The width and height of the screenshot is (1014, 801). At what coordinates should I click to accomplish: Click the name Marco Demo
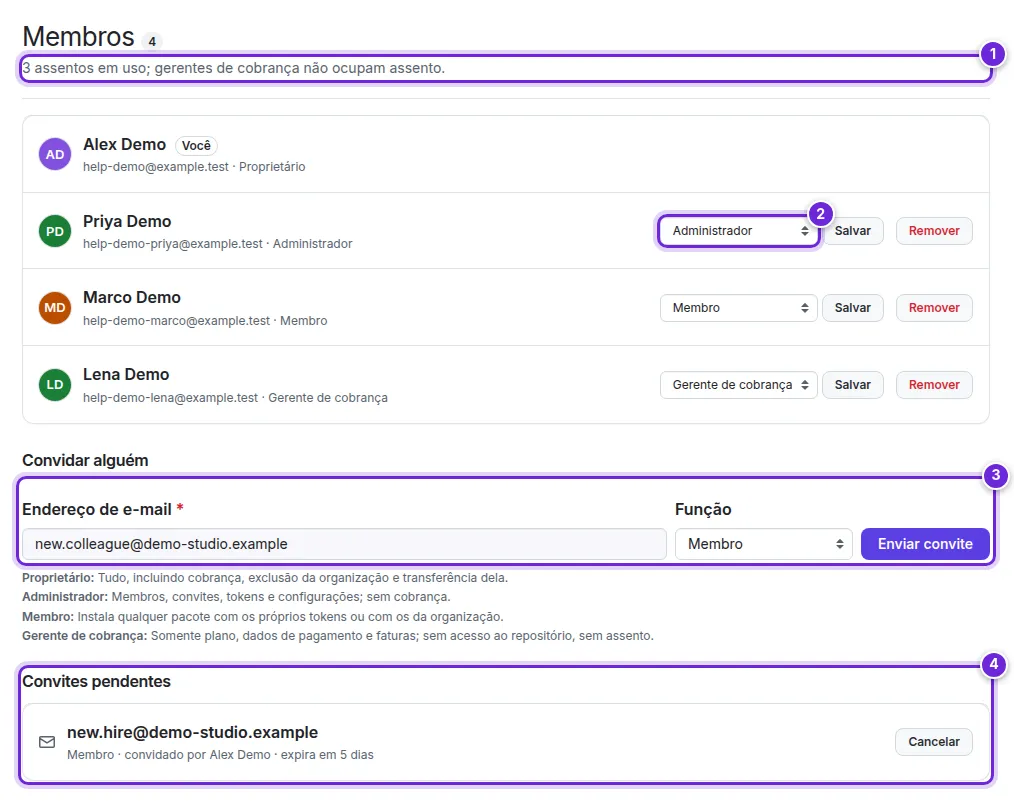coord(131,297)
